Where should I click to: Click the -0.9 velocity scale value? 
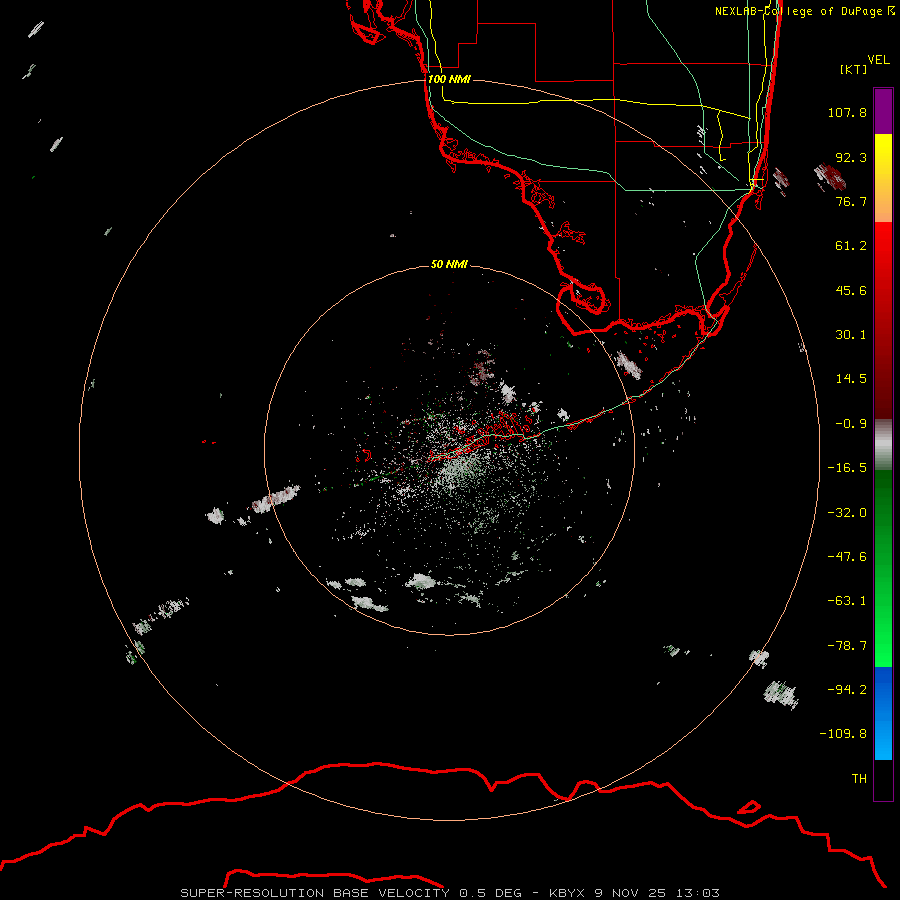[851, 424]
